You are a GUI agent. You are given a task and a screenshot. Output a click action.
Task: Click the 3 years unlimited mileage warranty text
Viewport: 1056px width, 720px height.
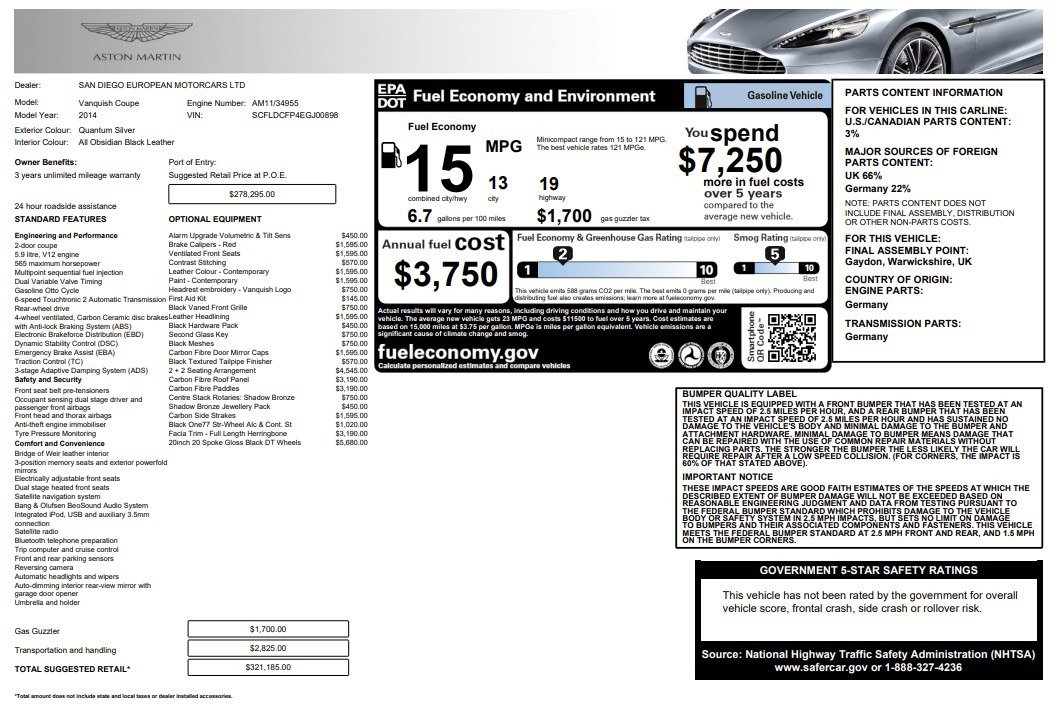(77, 175)
